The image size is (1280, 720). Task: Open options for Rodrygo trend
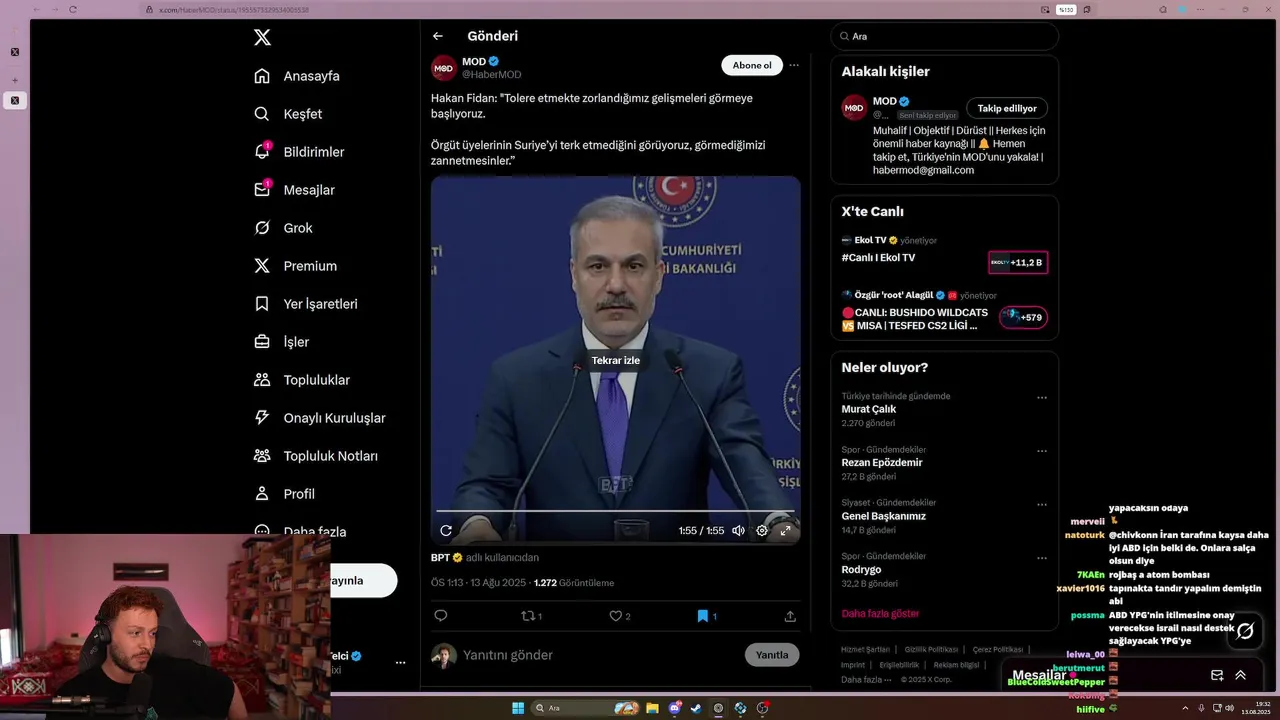click(x=1042, y=558)
